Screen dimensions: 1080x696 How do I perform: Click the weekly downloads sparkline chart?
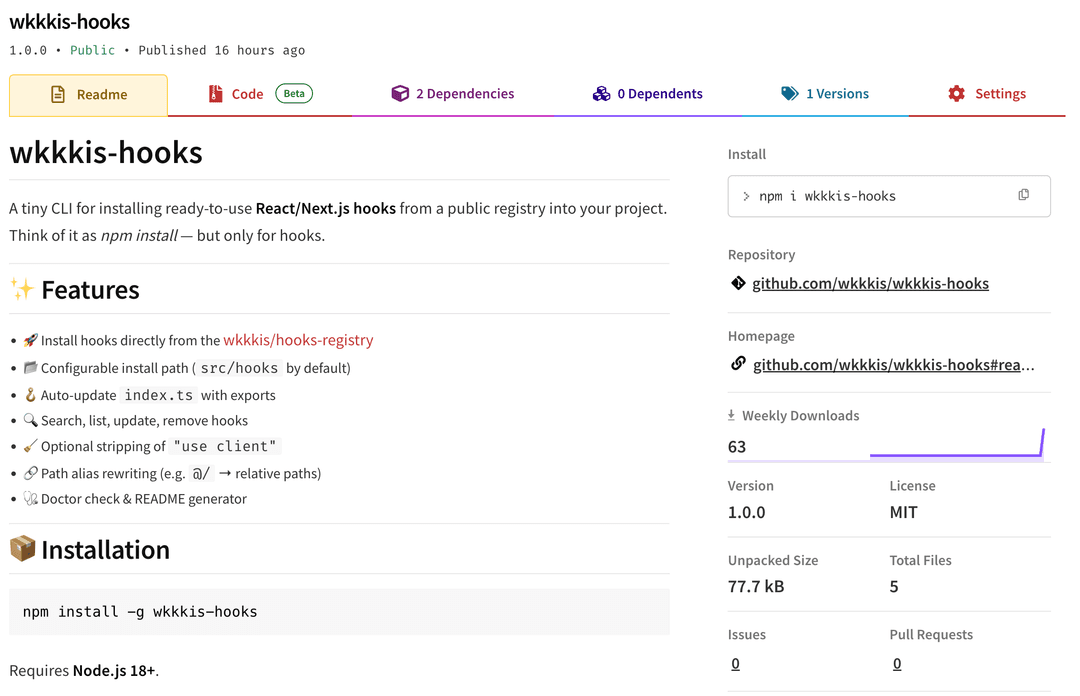pos(956,446)
